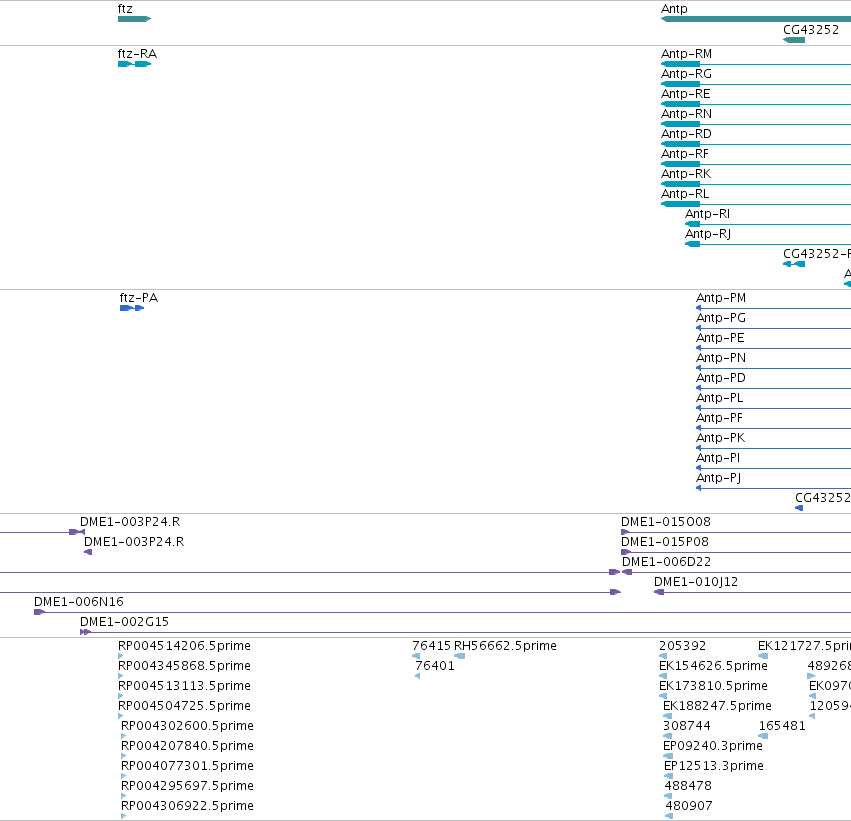Click RP004504725.5prime label
851x821 pixels.
point(185,706)
